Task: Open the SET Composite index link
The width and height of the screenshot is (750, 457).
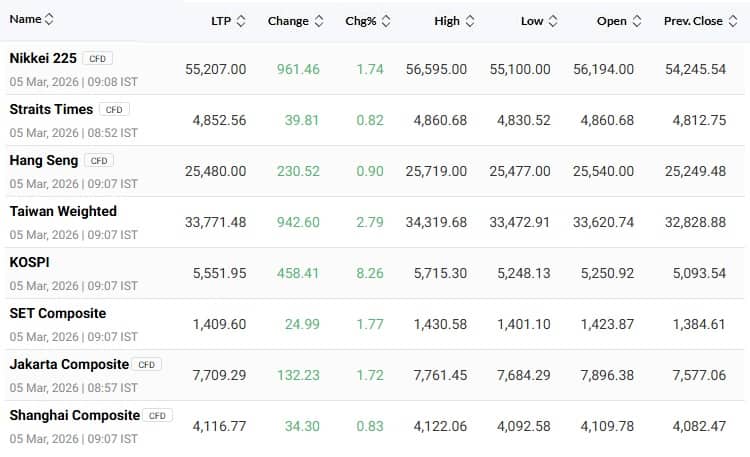Action: (58, 313)
